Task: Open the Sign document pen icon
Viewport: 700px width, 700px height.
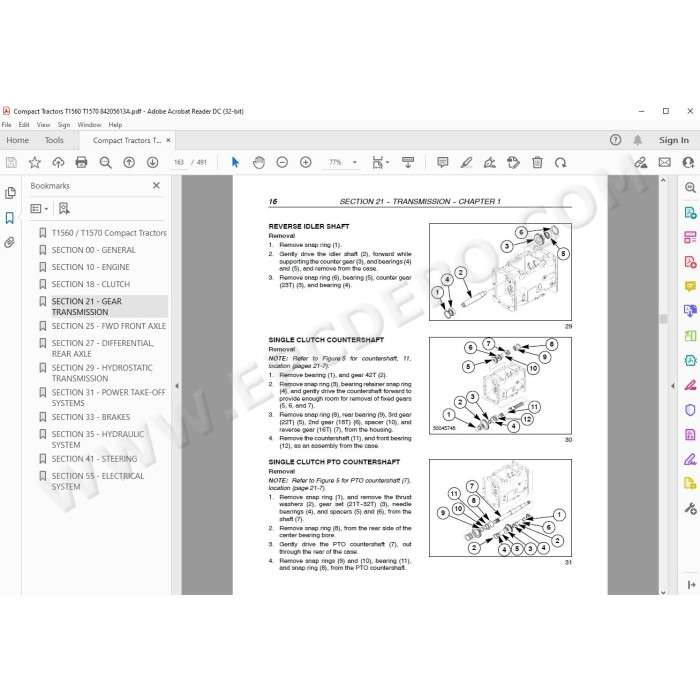Action: 490,162
